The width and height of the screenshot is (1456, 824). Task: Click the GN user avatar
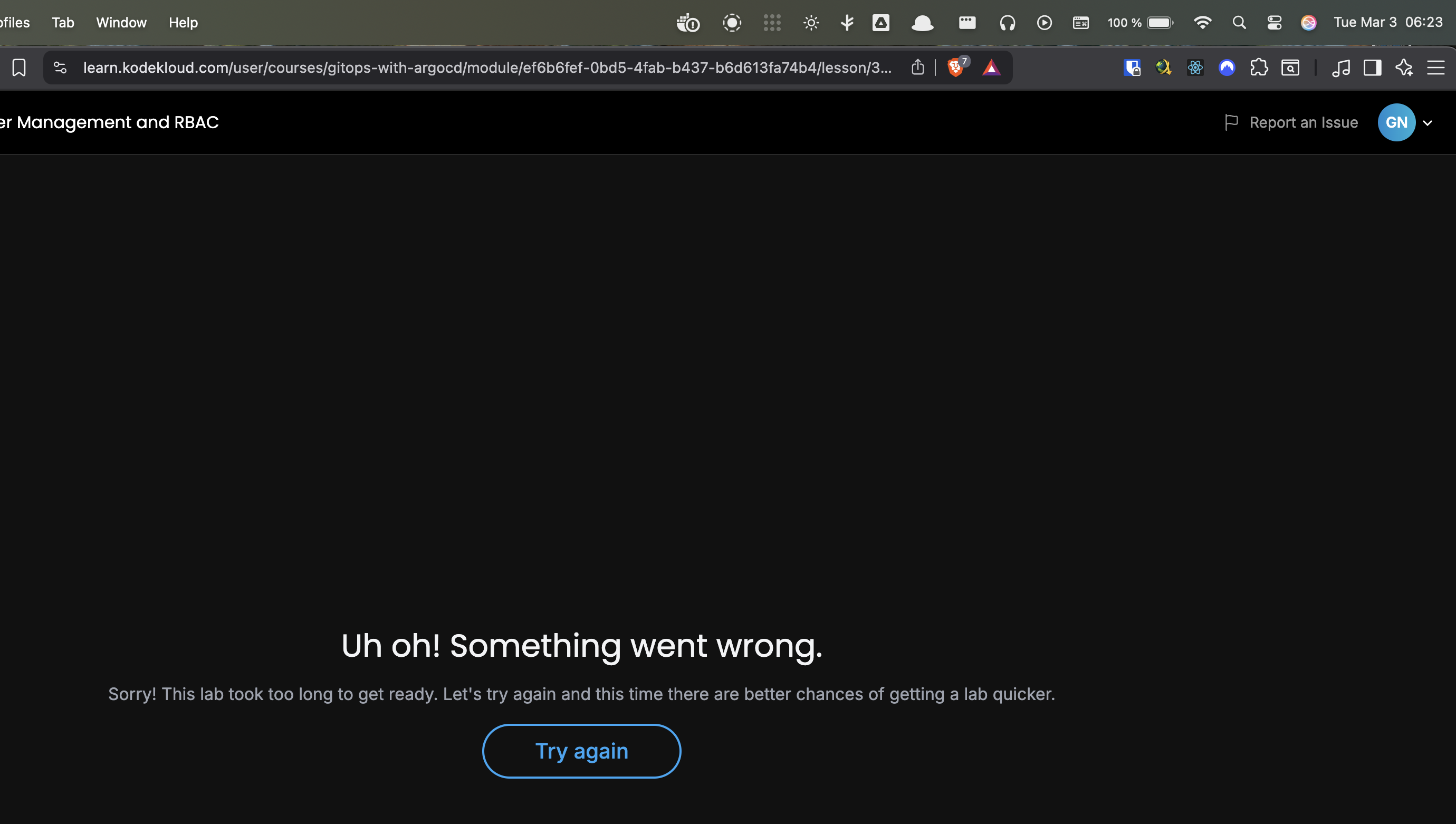click(1396, 122)
